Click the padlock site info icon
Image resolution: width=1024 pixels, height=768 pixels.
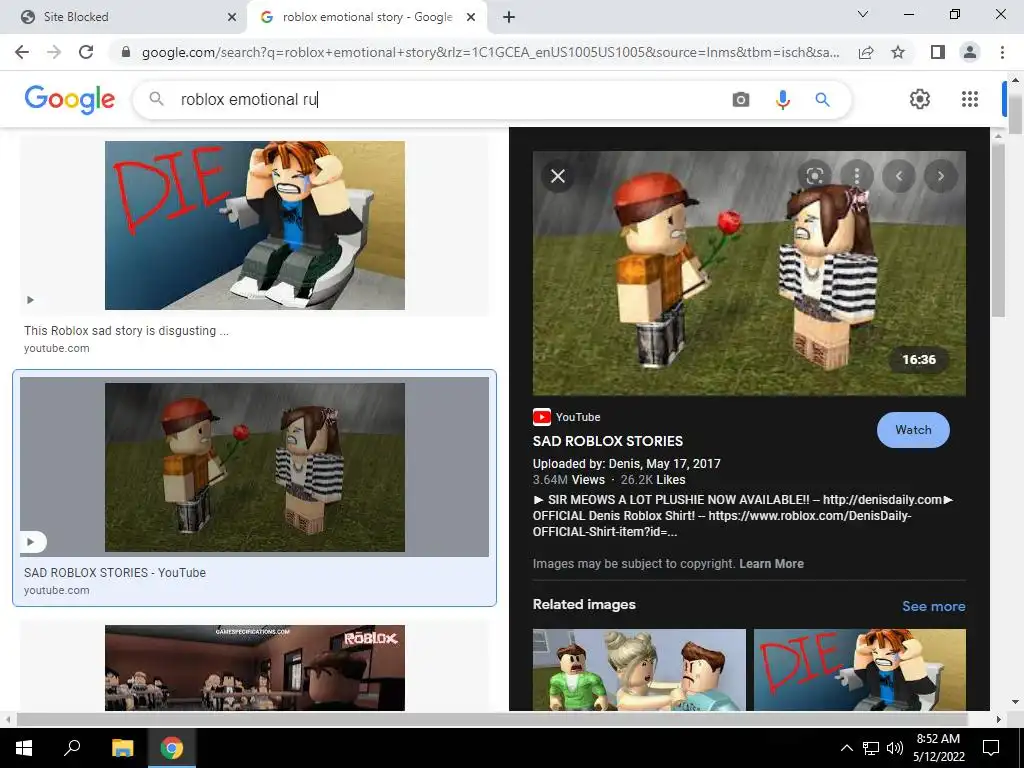[x=126, y=52]
